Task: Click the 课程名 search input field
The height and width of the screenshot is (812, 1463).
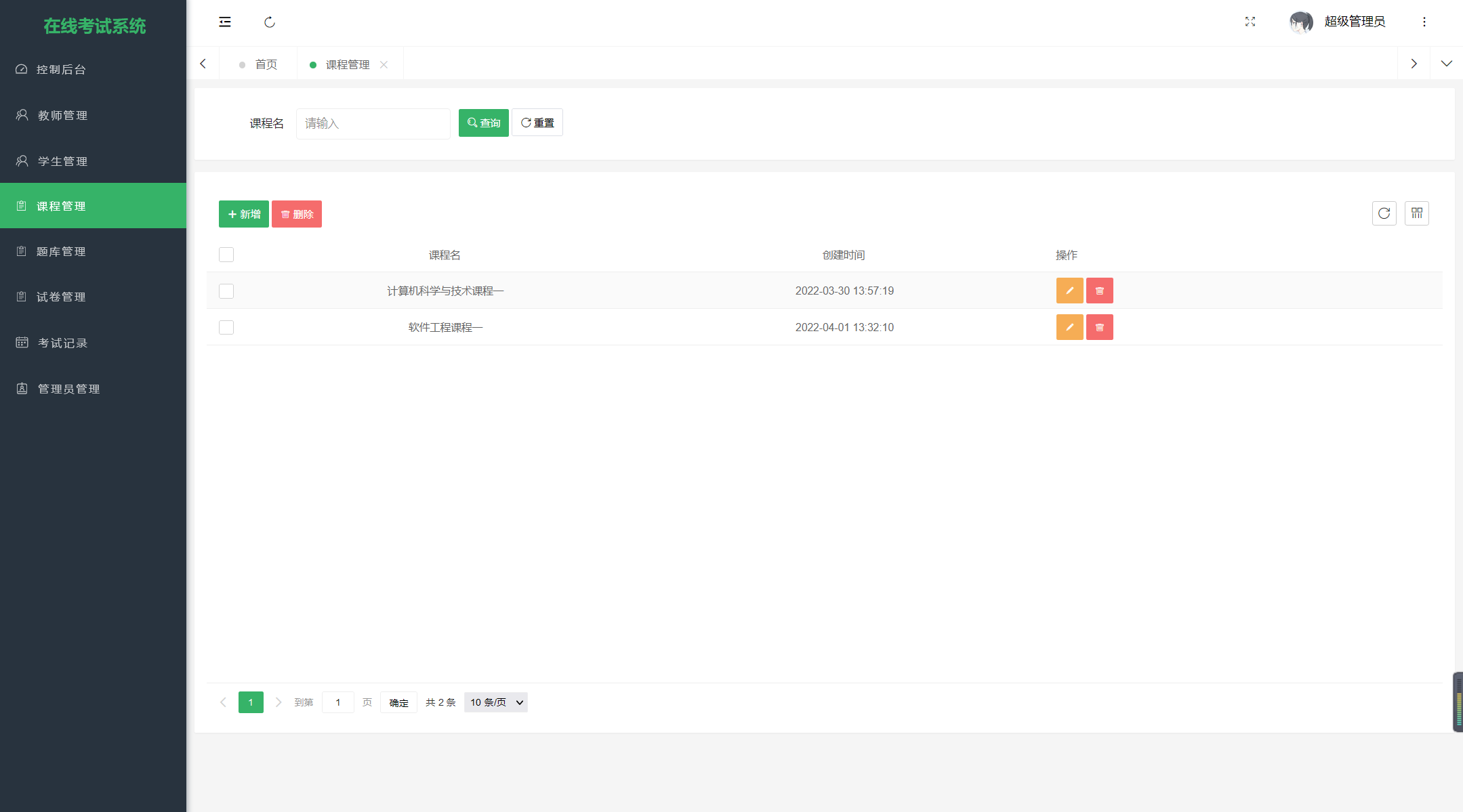Action: click(x=373, y=123)
